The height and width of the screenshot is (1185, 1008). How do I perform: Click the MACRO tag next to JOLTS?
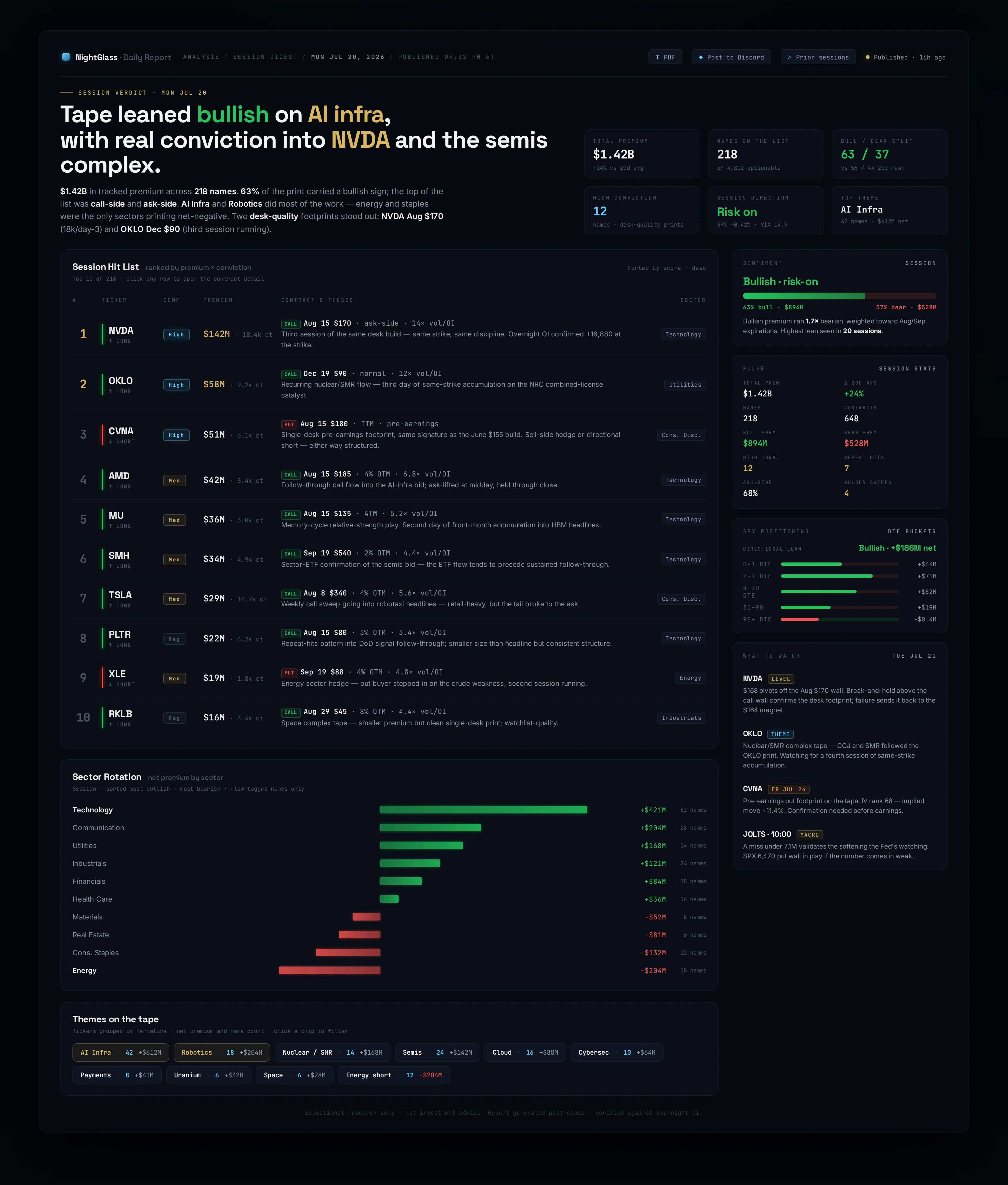coord(809,835)
